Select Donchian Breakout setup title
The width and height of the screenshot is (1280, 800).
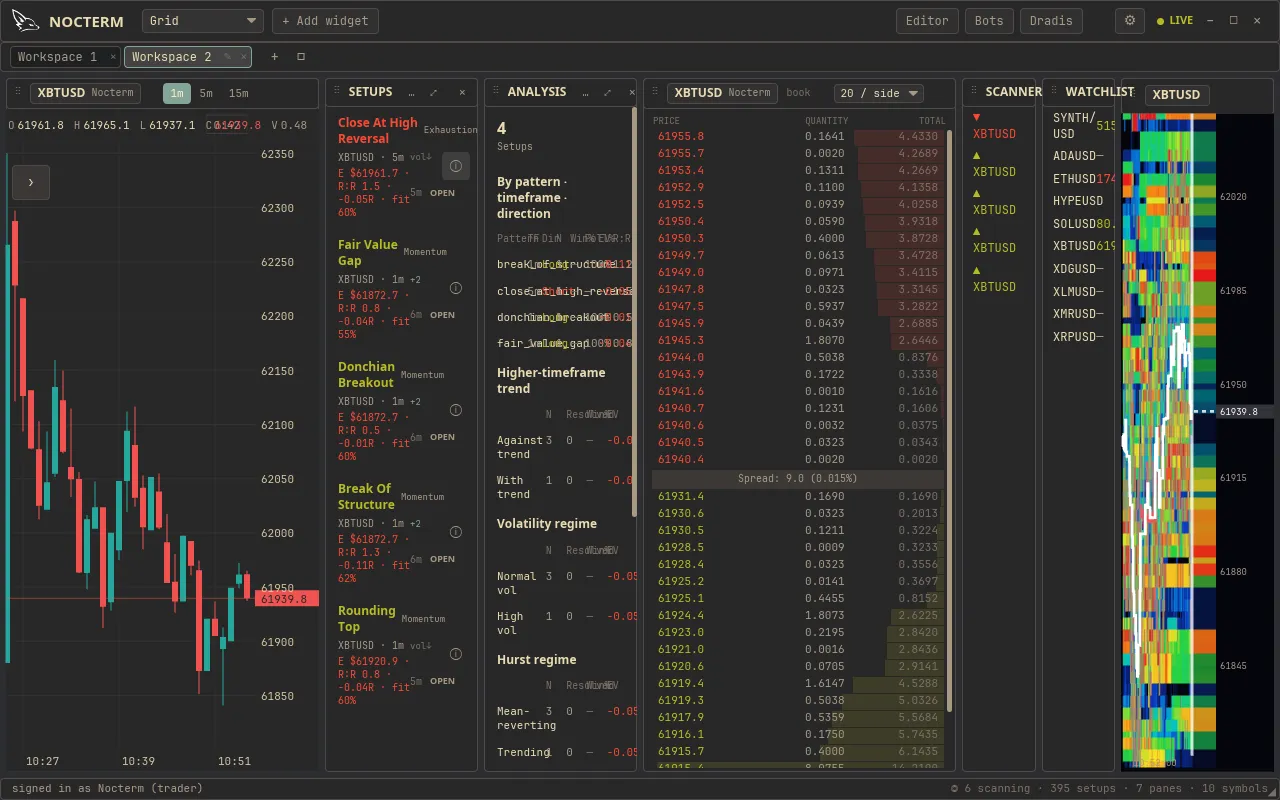pyautogui.click(x=366, y=375)
